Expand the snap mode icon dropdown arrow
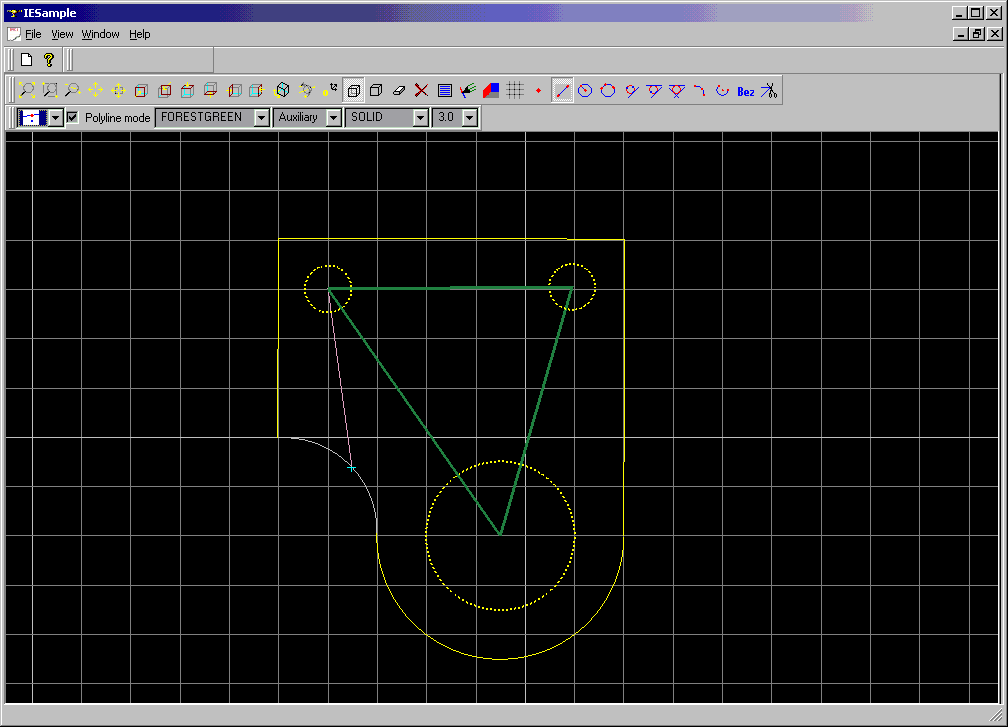Image resolution: width=1008 pixels, height=727 pixels. [x=56, y=118]
